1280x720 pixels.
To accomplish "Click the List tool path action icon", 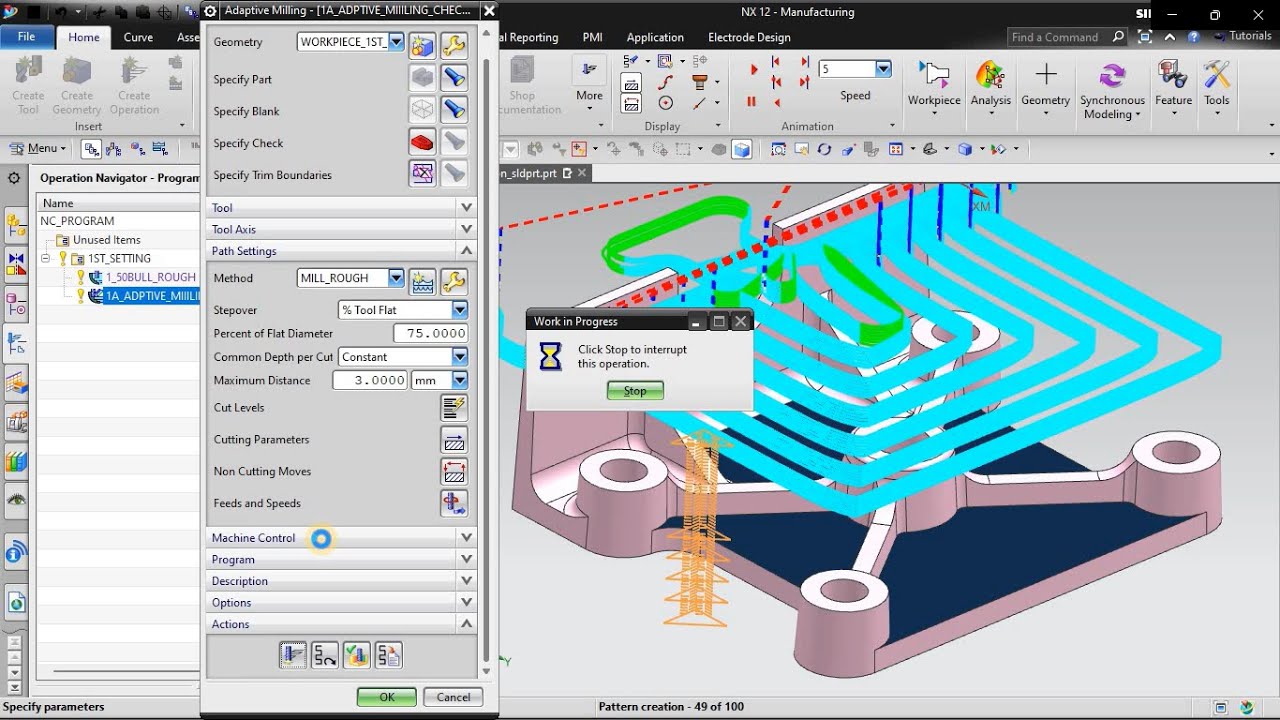I will (388, 655).
